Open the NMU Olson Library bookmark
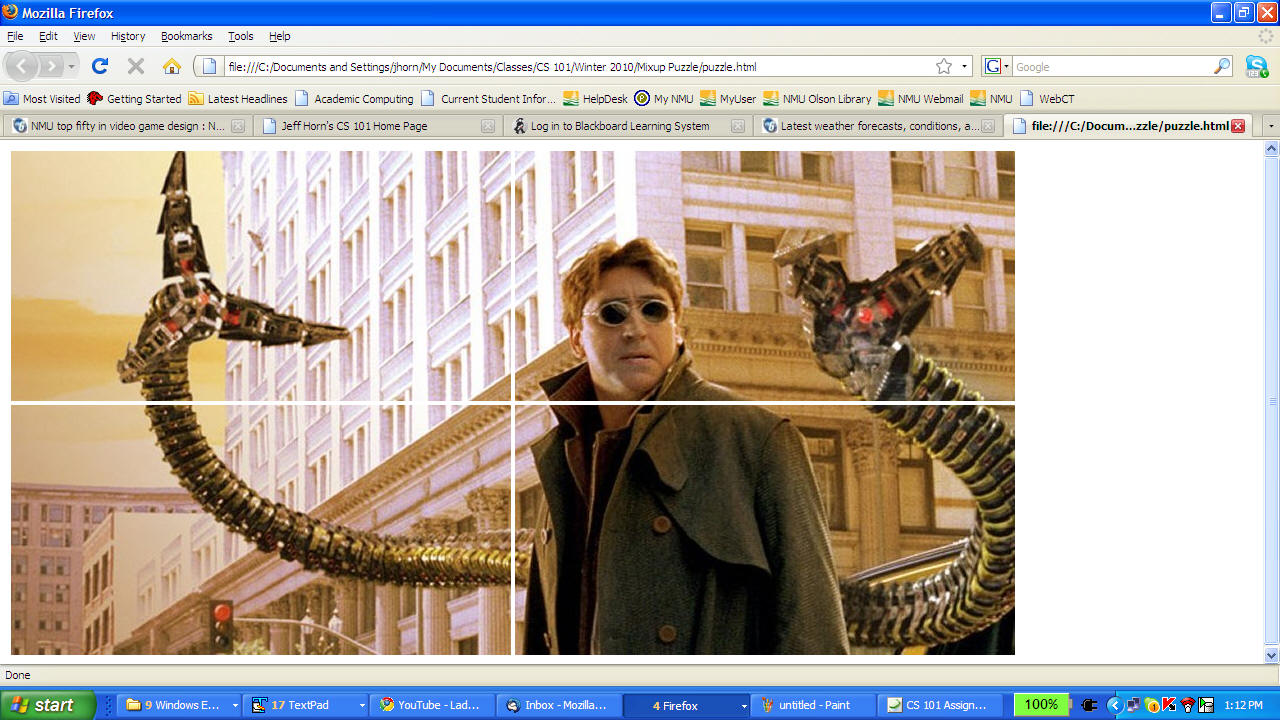 tap(817, 99)
